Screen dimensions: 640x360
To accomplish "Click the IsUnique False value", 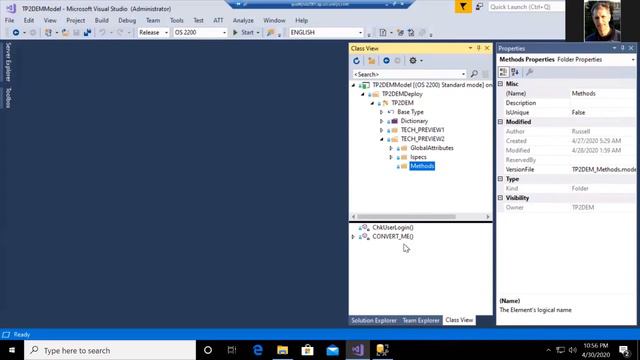I will [578, 112].
